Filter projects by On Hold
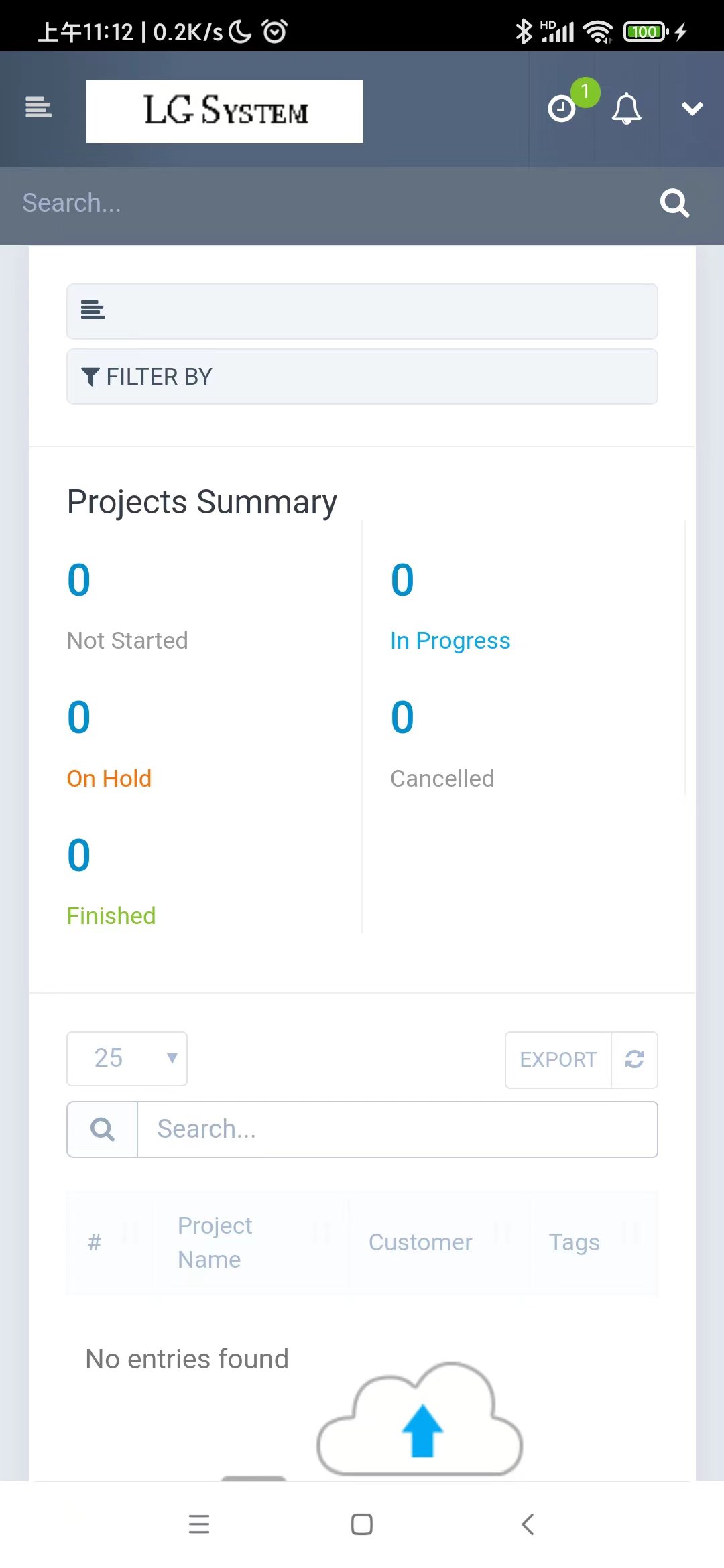 (x=109, y=779)
